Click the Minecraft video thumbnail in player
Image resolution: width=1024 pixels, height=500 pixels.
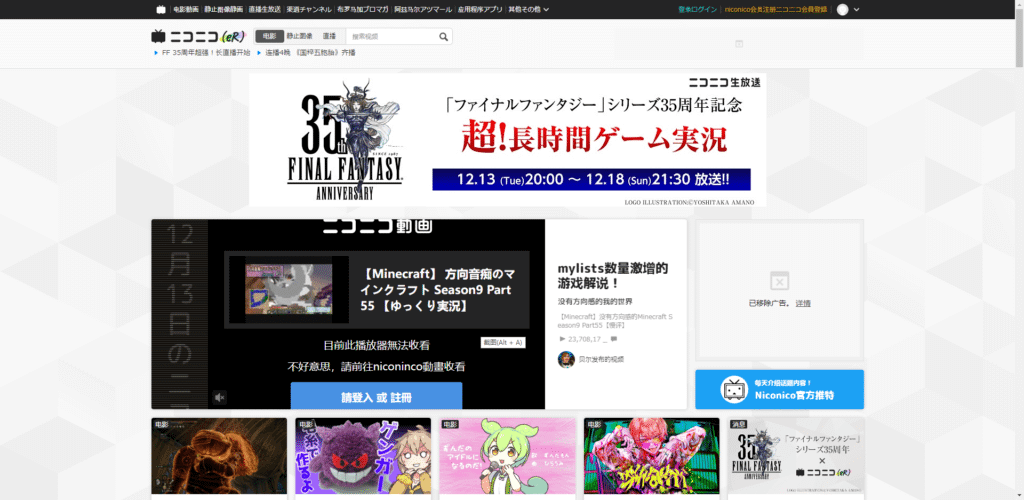pyautogui.click(x=288, y=290)
